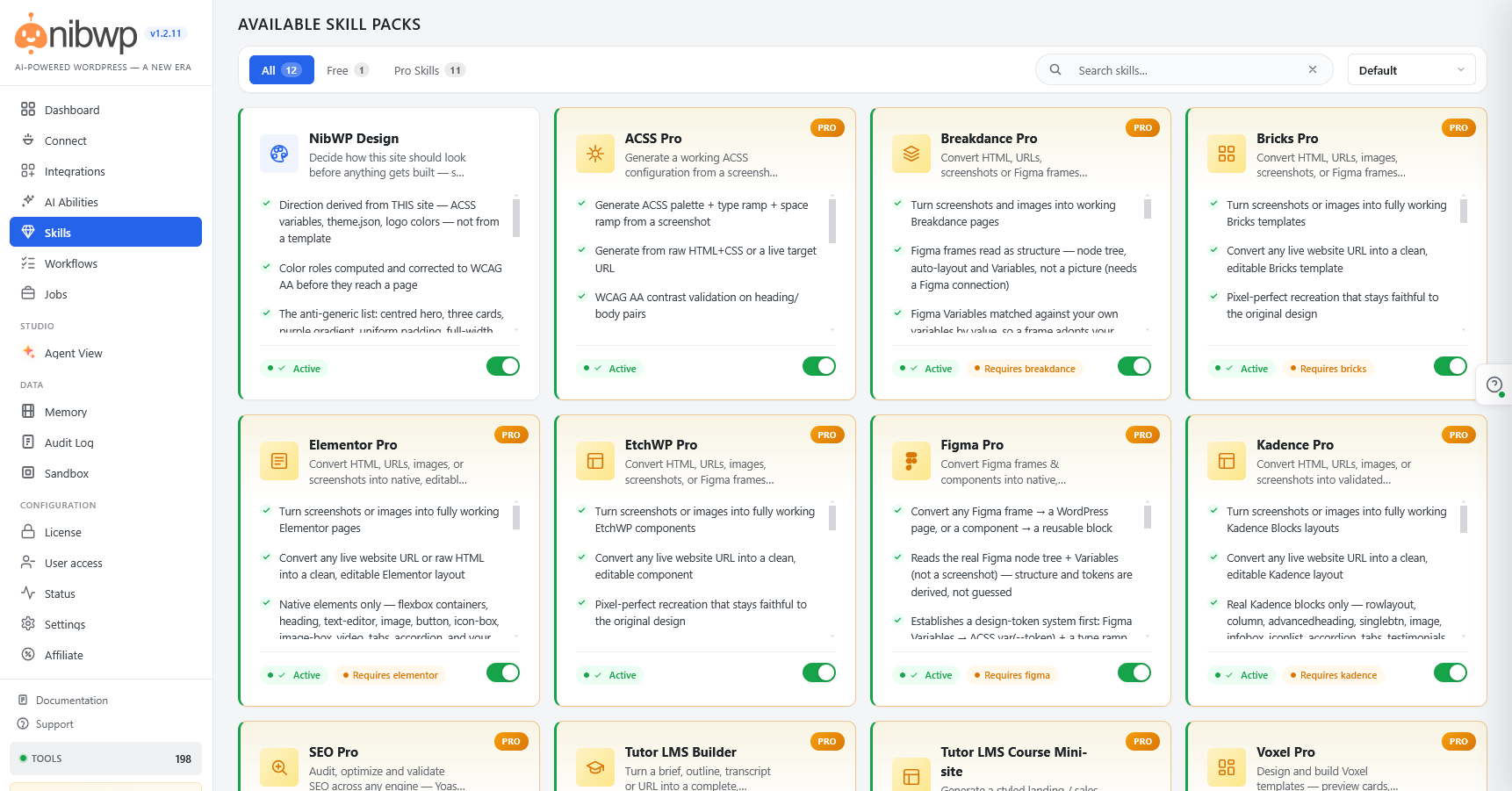Switch to the Free skills tab
Screen dimensions: 1512x791
tap(347, 70)
